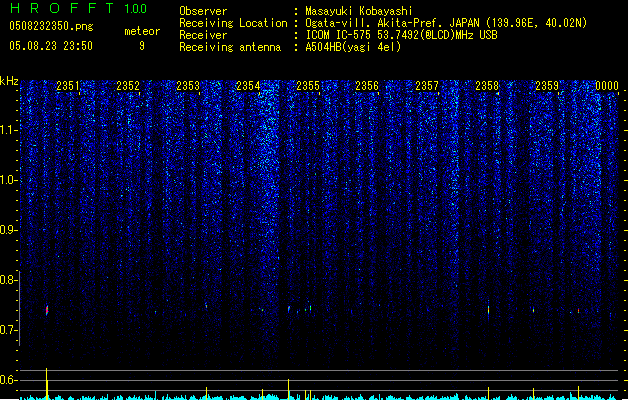The width and height of the screenshot is (629, 400).
Task: Click the 0.8 kHz axis label
Action: pos(8,280)
